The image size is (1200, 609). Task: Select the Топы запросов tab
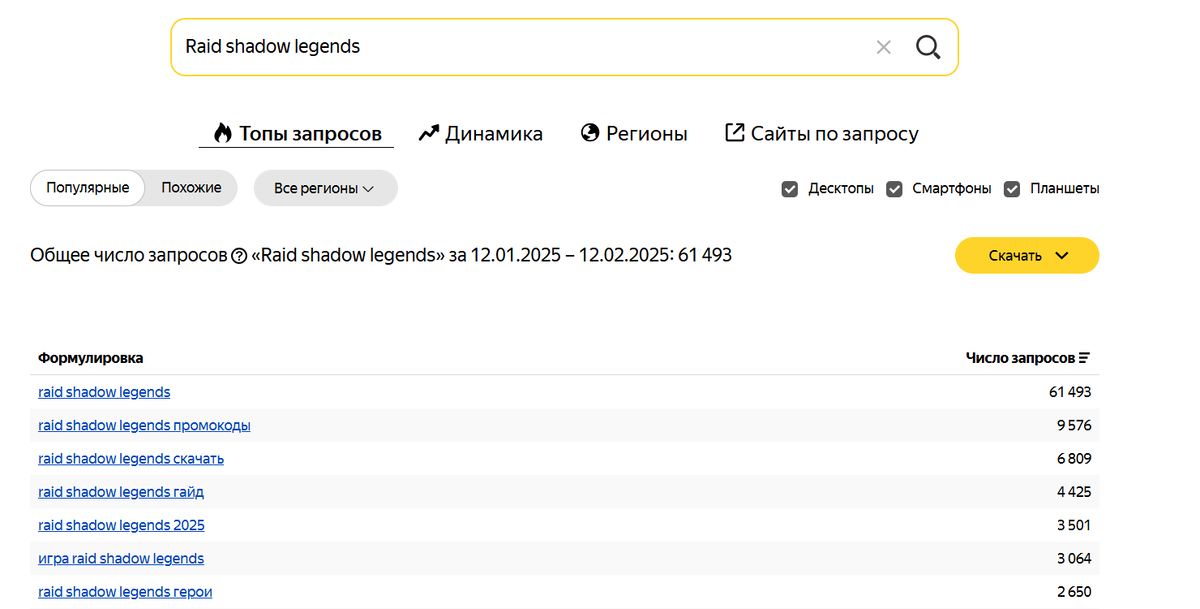[x=297, y=134]
